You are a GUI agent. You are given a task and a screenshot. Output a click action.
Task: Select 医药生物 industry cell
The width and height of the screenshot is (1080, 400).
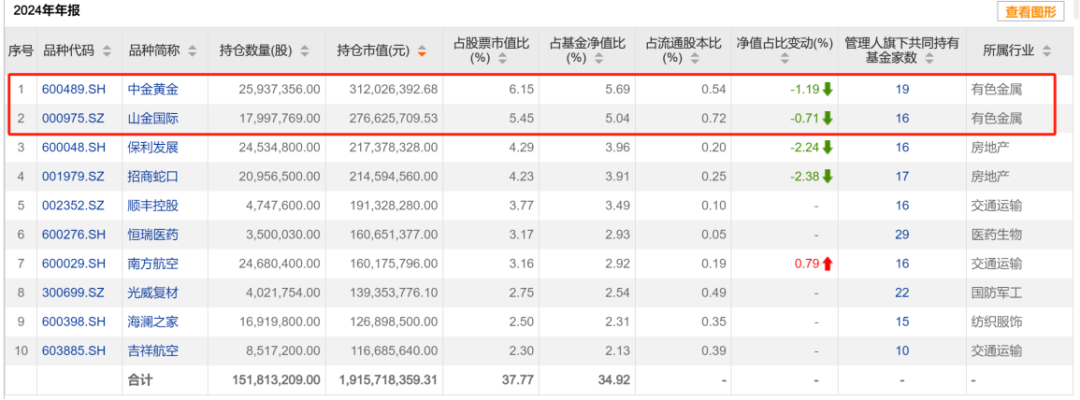[x=996, y=235]
